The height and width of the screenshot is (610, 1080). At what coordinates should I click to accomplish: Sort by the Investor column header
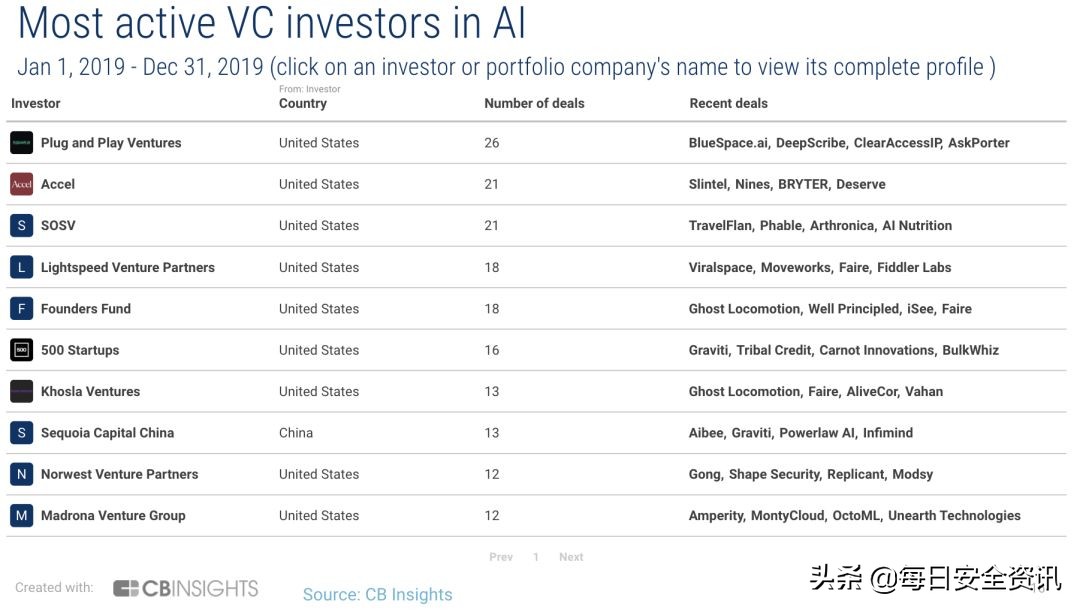35,103
